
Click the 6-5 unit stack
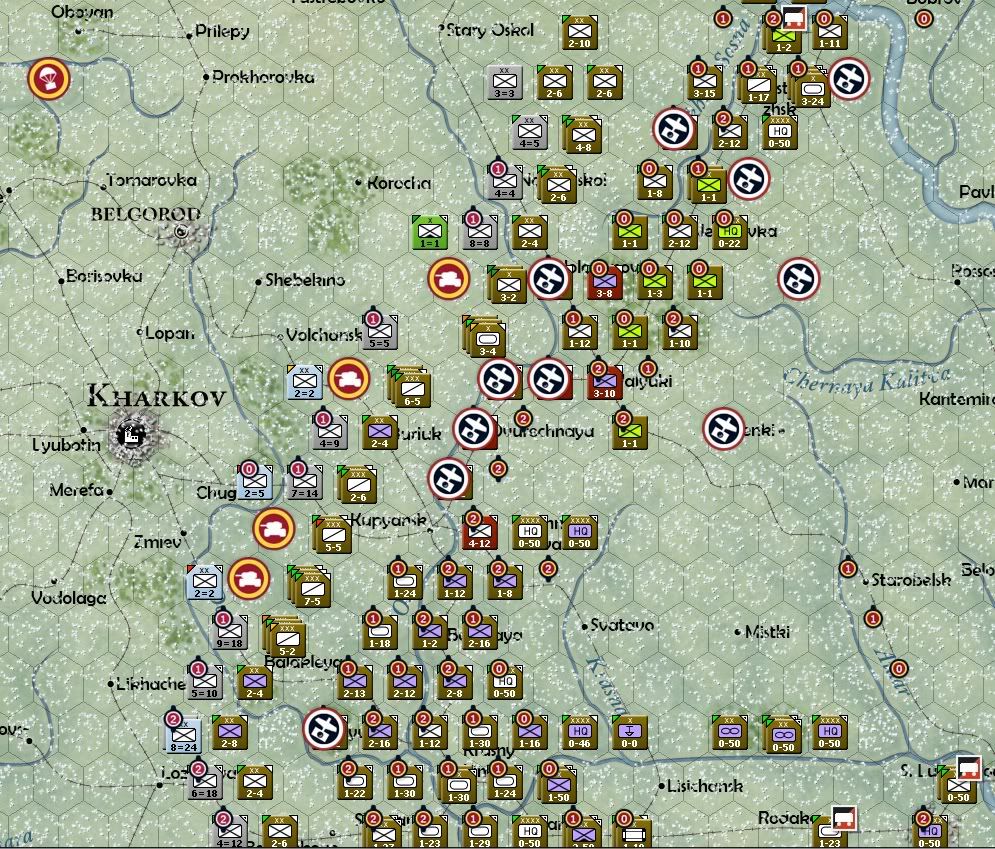pos(410,386)
